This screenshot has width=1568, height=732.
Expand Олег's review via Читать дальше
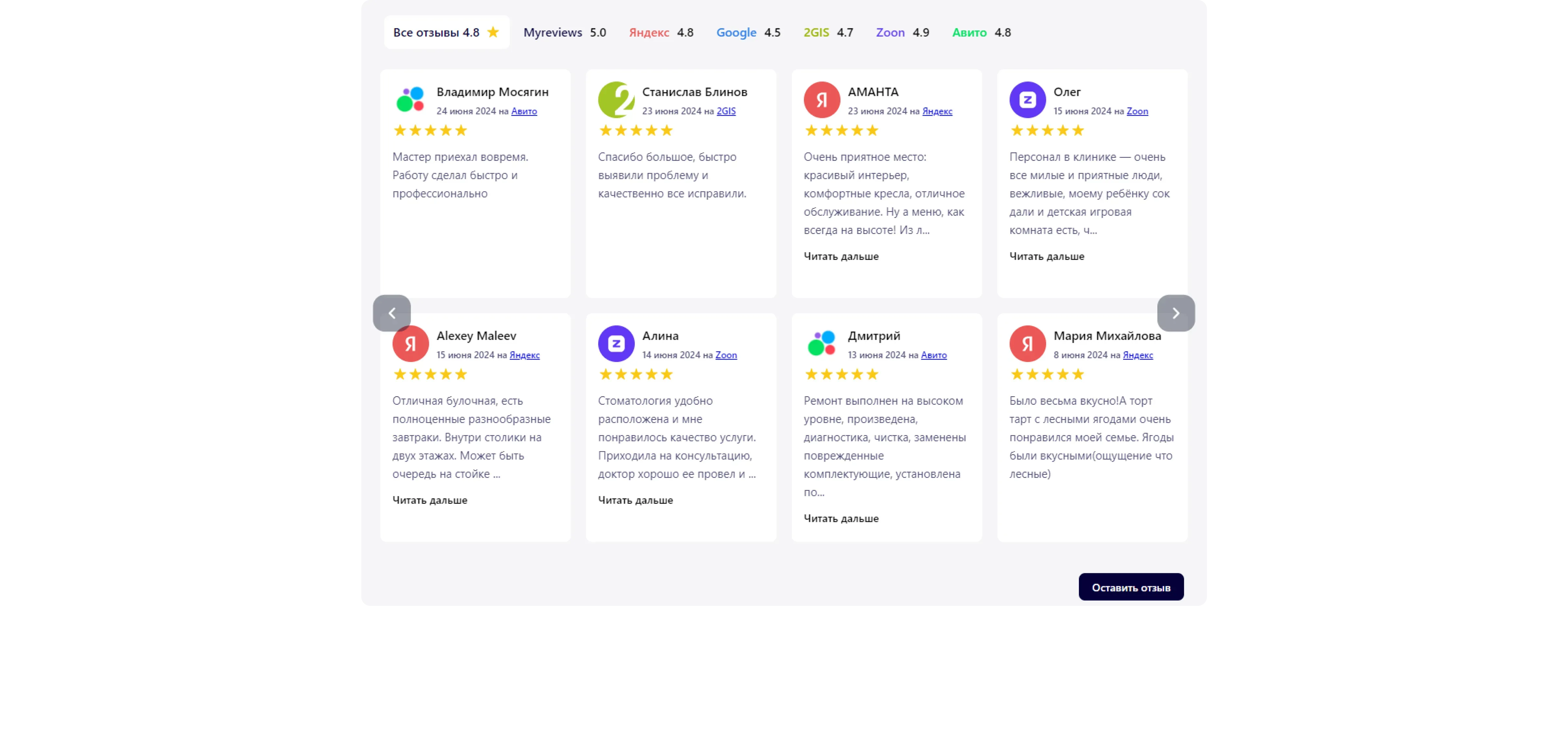point(1046,257)
